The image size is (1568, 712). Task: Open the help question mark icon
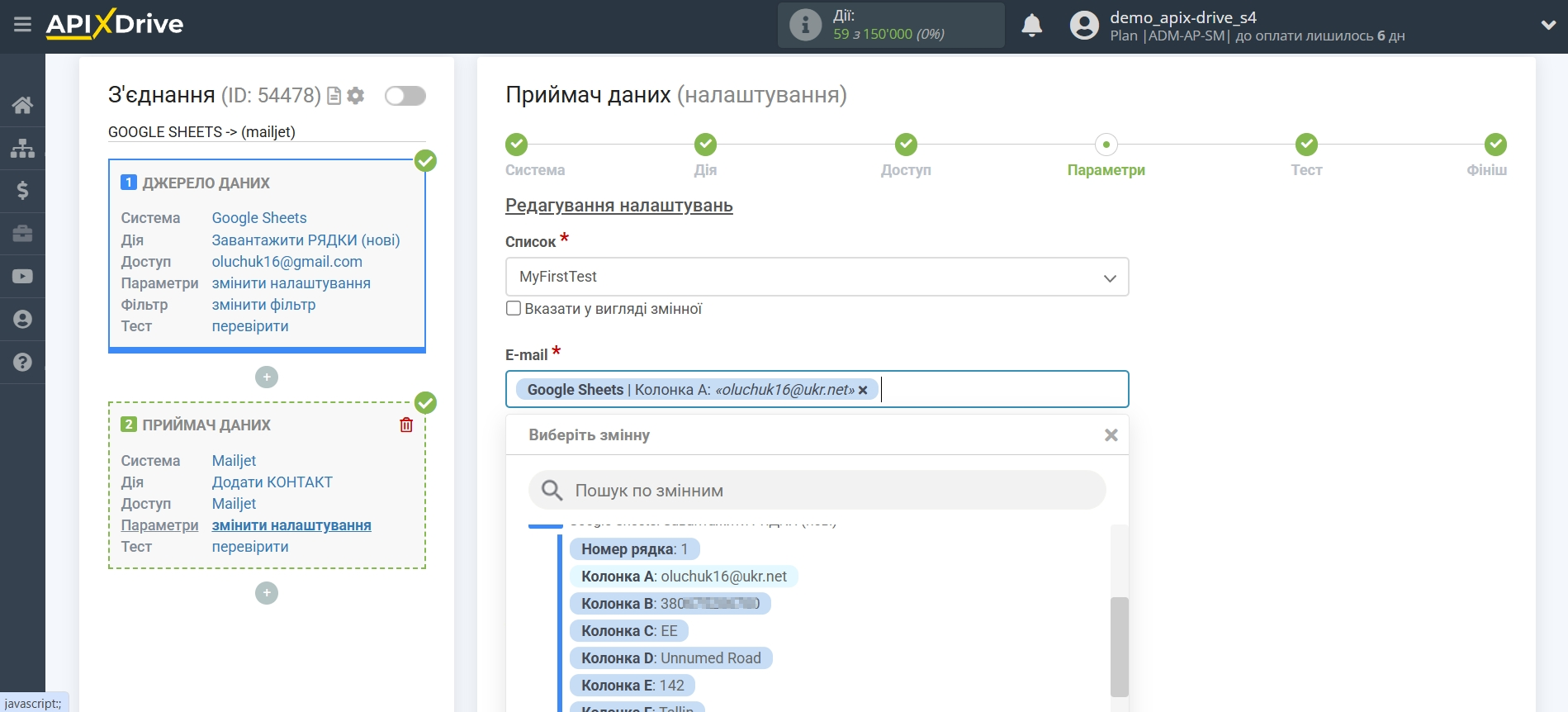(22, 362)
